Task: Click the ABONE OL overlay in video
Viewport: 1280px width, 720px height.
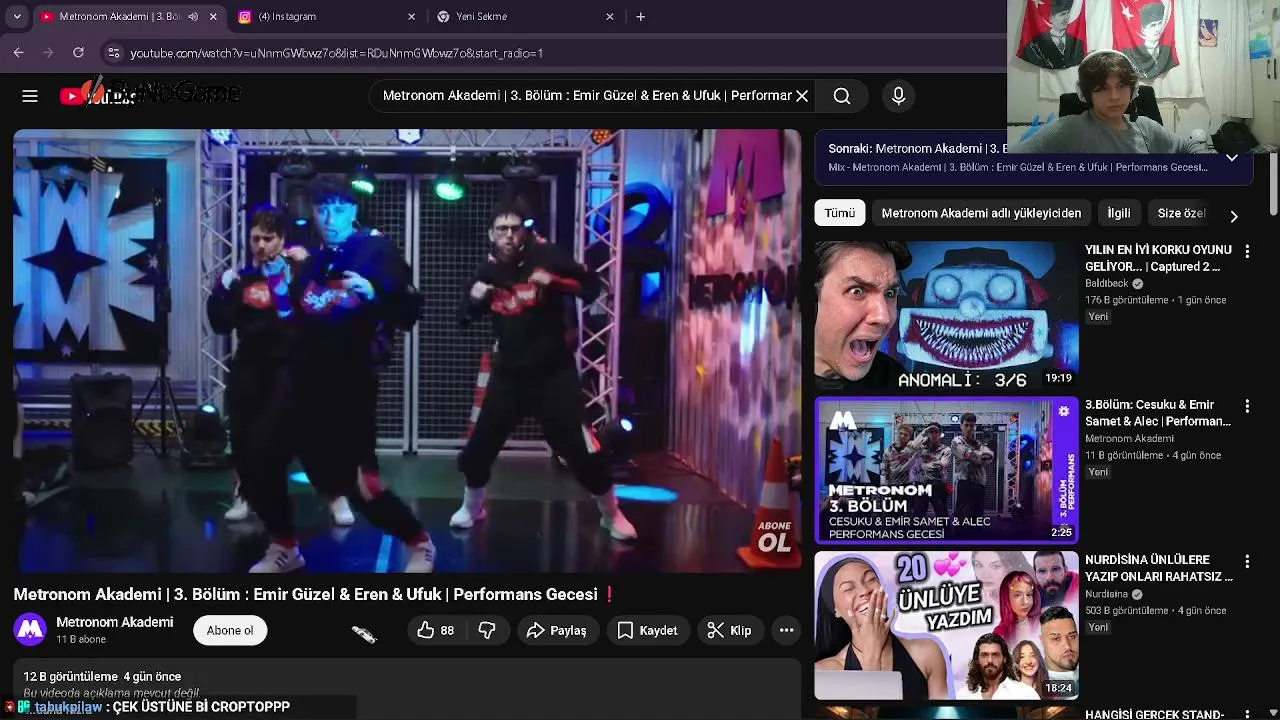Action: (x=774, y=538)
